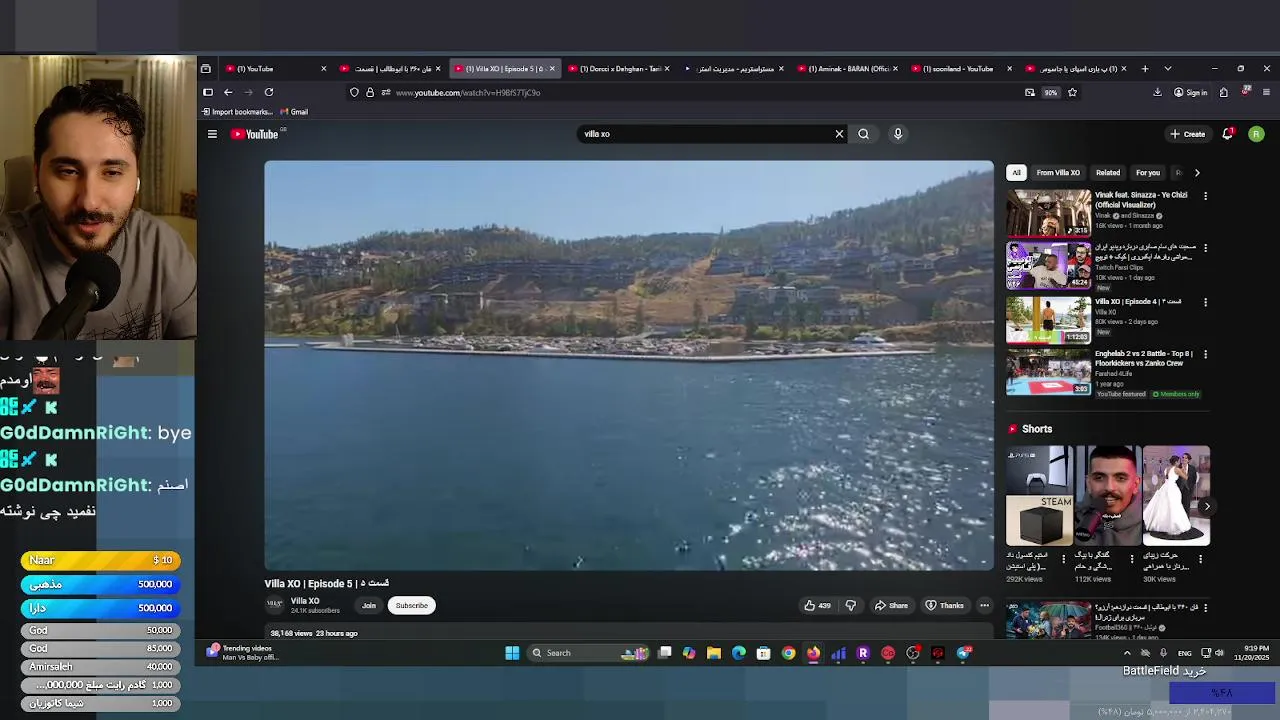
Task: Open File Explorer from the taskbar
Action: click(714, 653)
